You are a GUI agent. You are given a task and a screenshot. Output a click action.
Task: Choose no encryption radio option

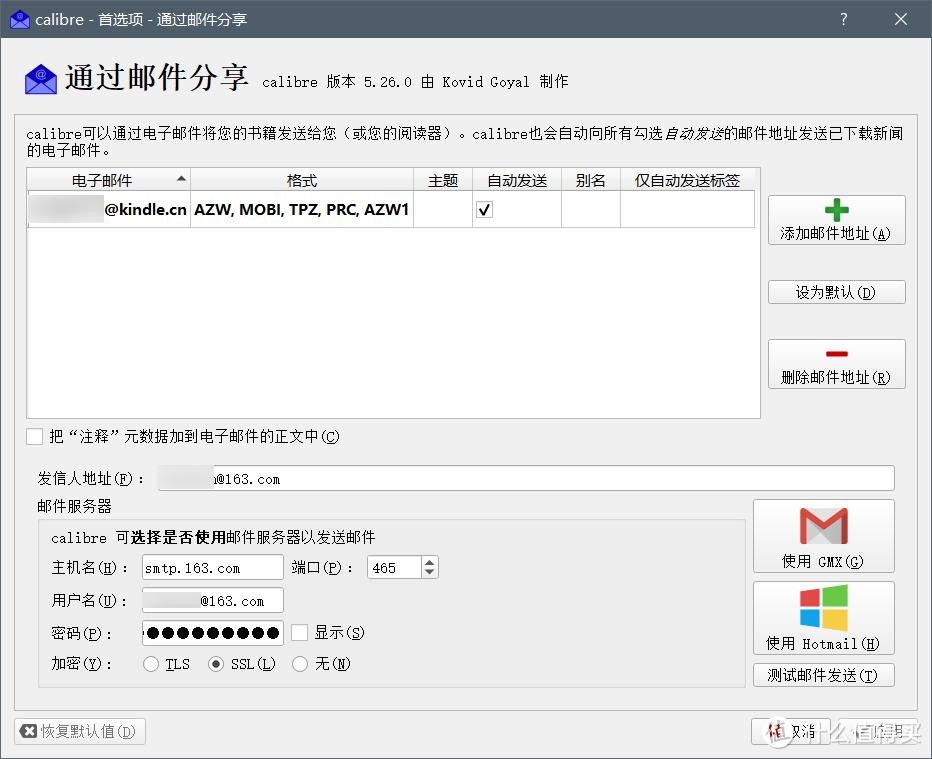tap(299, 664)
